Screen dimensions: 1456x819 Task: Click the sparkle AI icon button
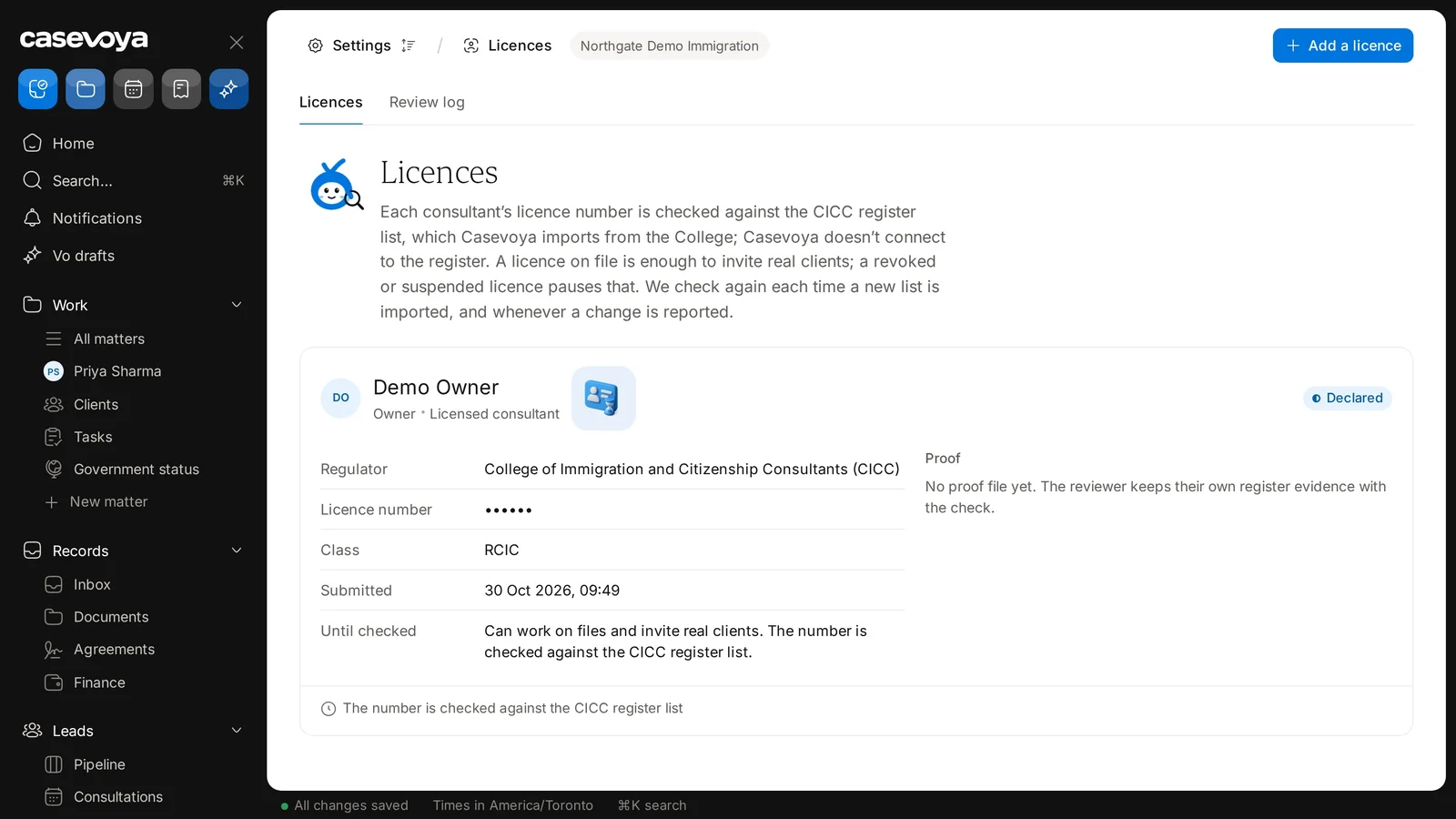pos(228,89)
